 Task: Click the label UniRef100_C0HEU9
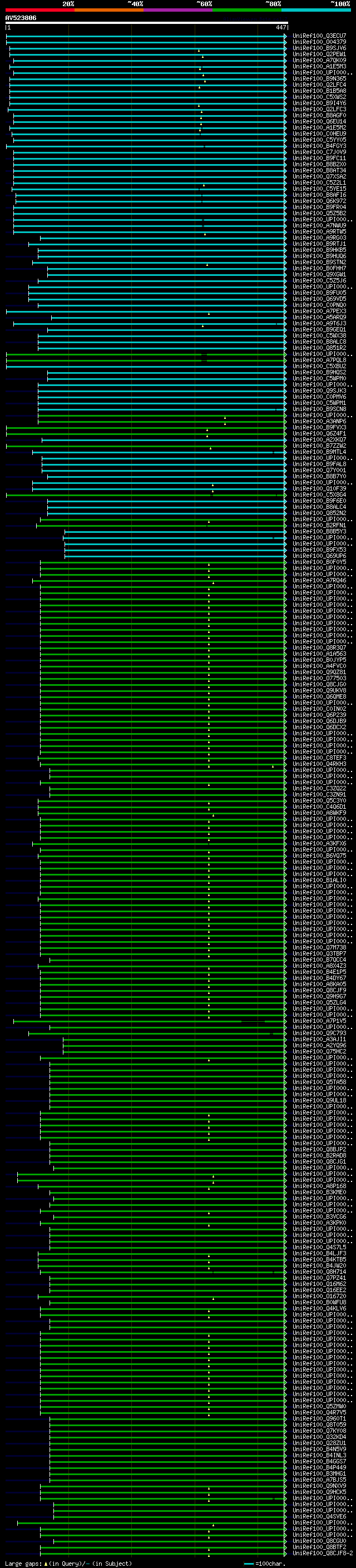(x=319, y=133)
